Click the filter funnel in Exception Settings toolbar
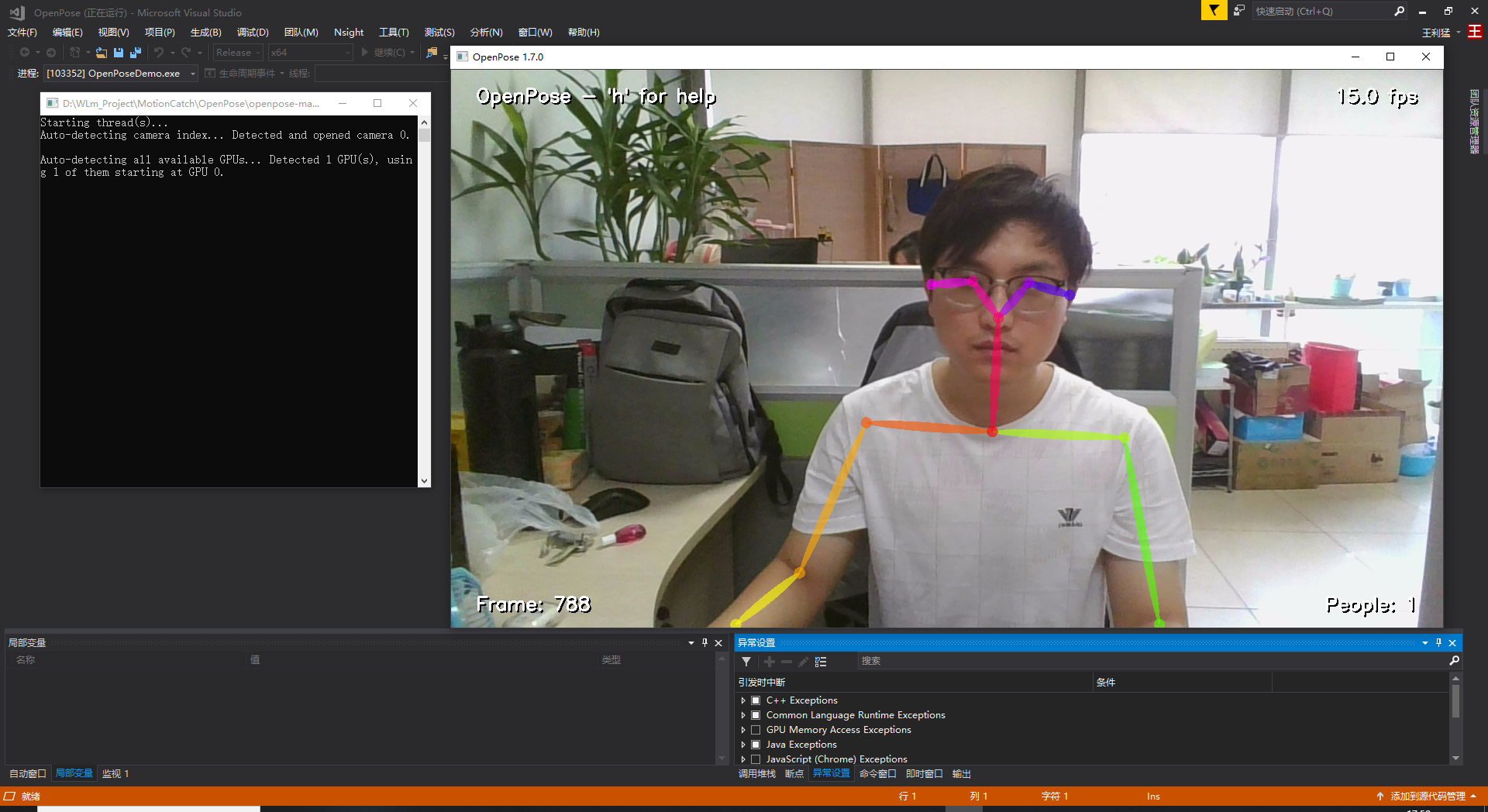The image size is (1488, 812). point(746,662)
